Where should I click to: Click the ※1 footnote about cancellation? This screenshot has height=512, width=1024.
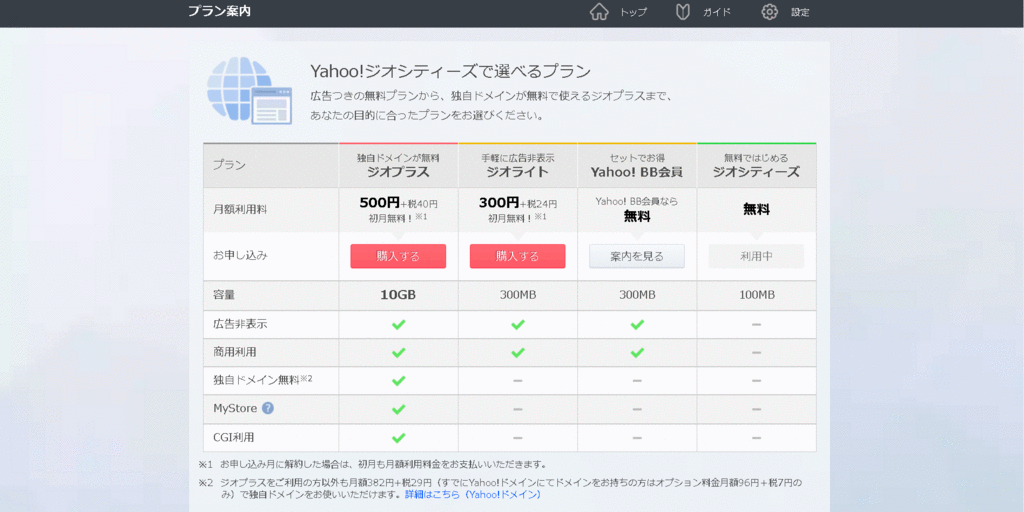(x=372, y=464)
